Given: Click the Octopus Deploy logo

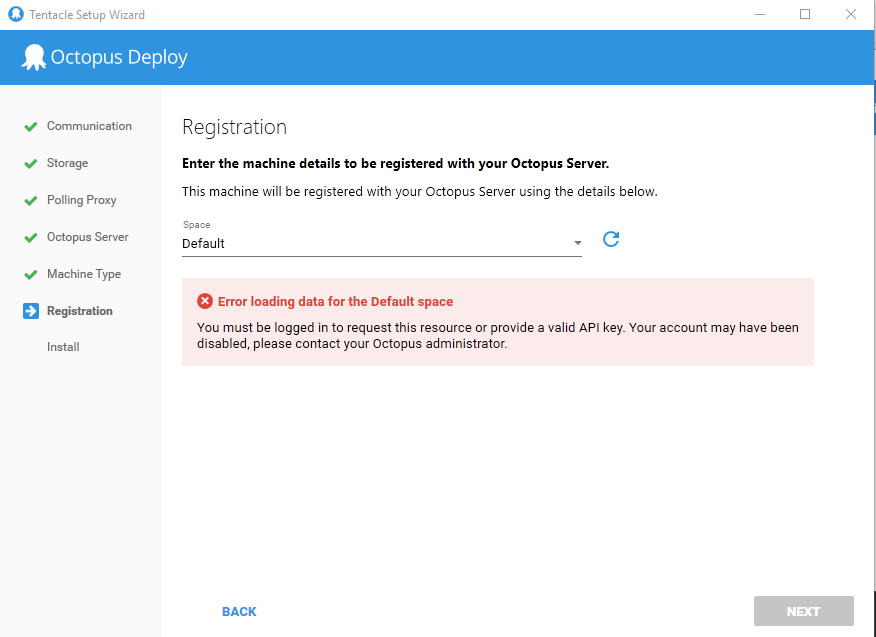Looking at the screenshot, I should pyautogui.click(x=104, y=57).
